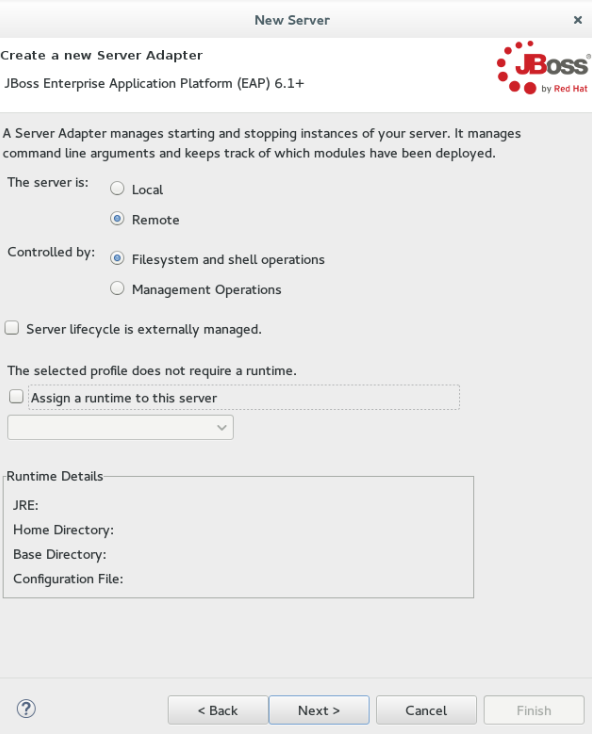This screenshot has width=592, height=737.
Task: Click the Configuration File label
Action: [x=68, y=579]
